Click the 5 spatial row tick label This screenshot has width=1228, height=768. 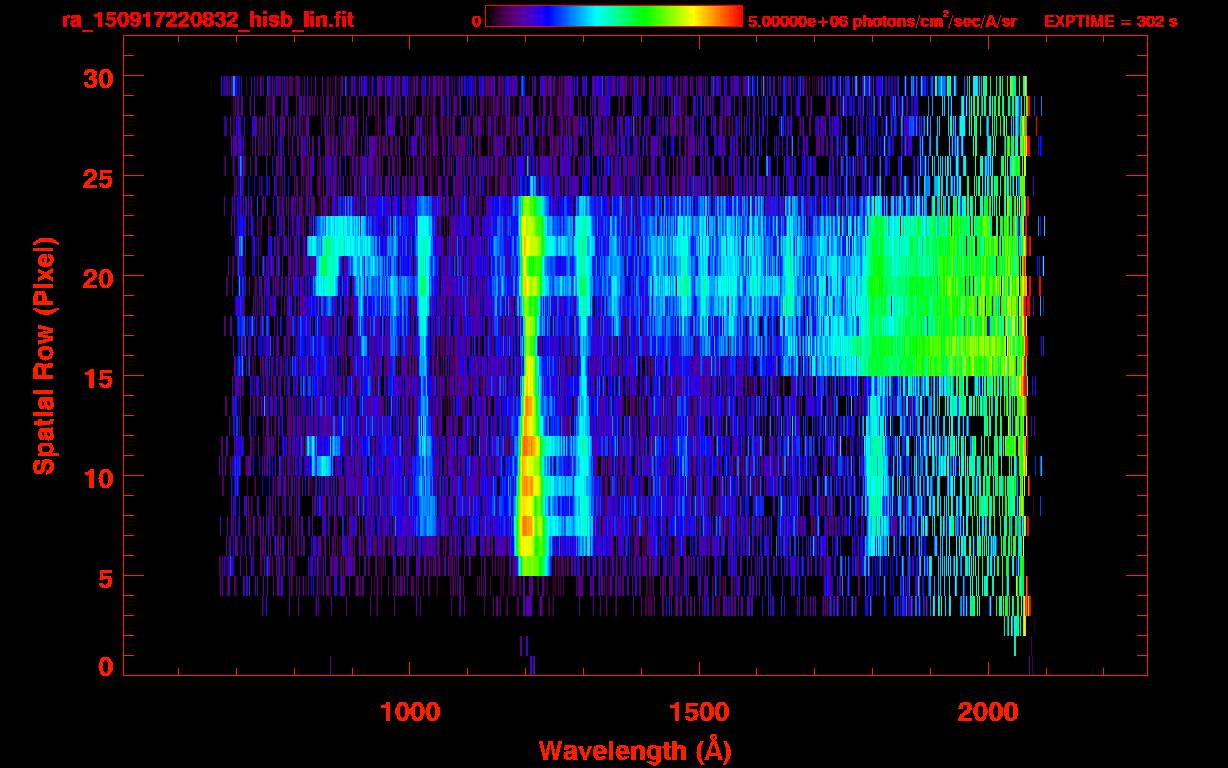(x=106, y=577)
